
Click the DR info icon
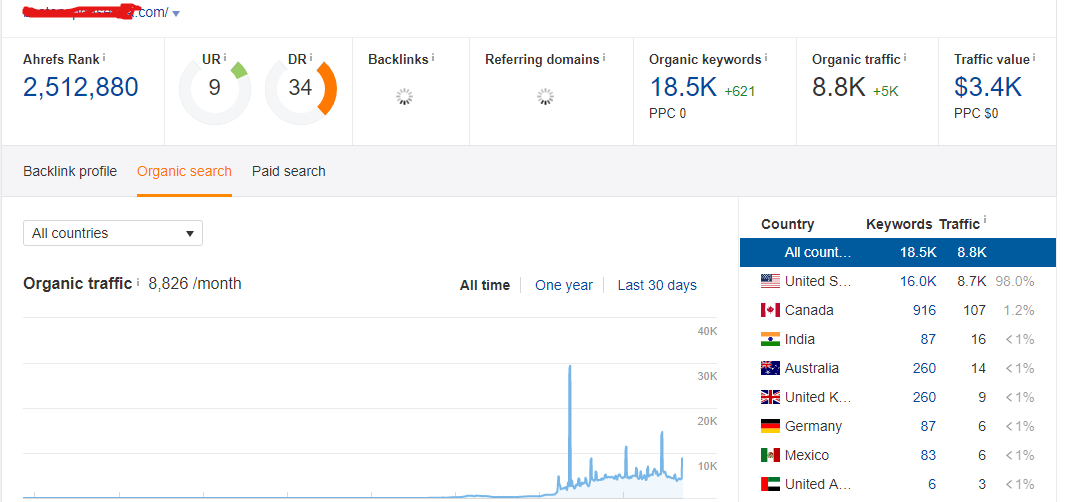(311, 57)
